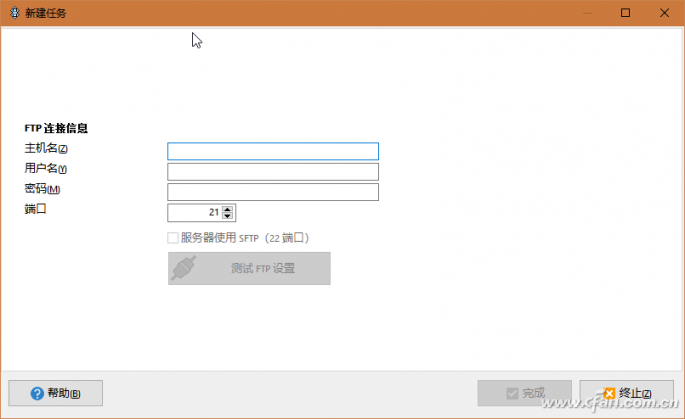Decrease port value with down spinner arrow
The image size is (685, 419).
[227, 216]
